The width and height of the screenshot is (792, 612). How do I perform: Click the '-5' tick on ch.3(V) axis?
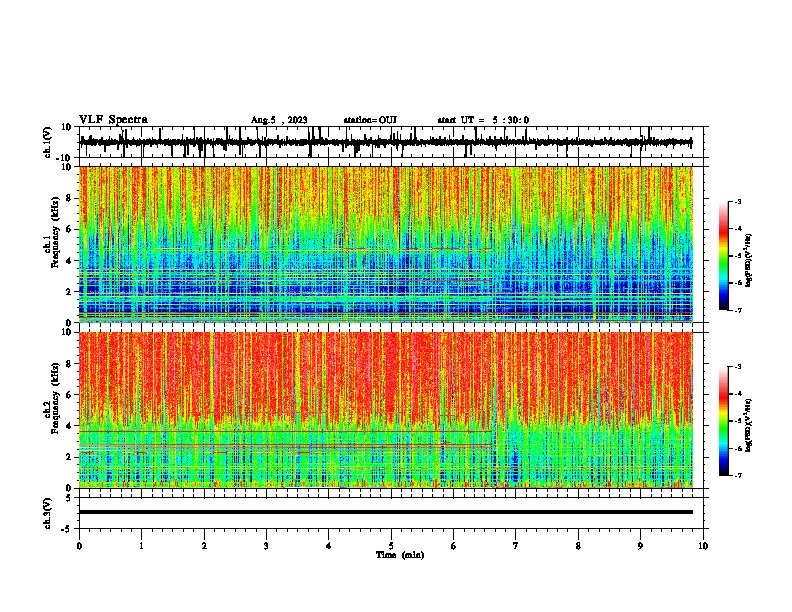[x=67, y=529]
